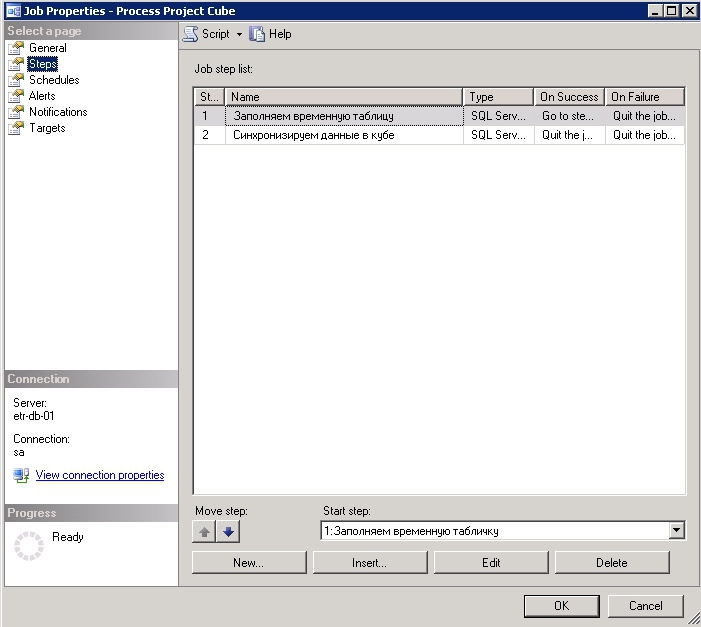Click 'Quit the job...' failure cell of step 2
701x627 pixels.
pos(645,135)
